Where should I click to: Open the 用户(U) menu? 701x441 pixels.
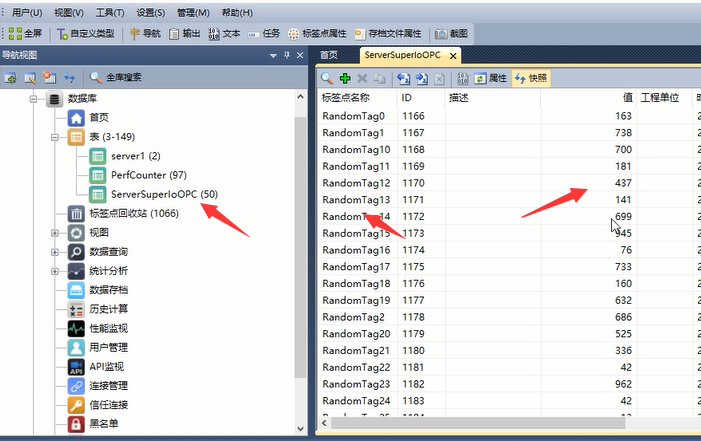(26, 13)
